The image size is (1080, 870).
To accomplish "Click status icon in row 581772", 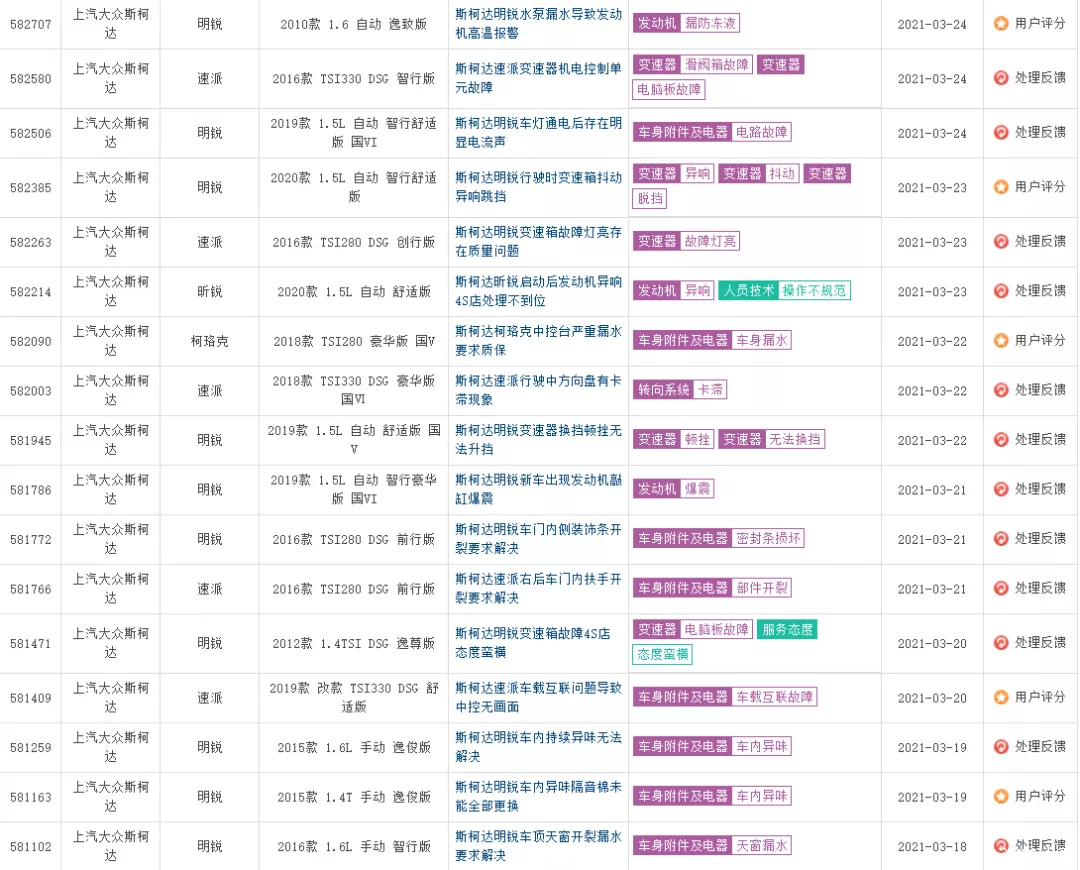I will (1001, 539).
